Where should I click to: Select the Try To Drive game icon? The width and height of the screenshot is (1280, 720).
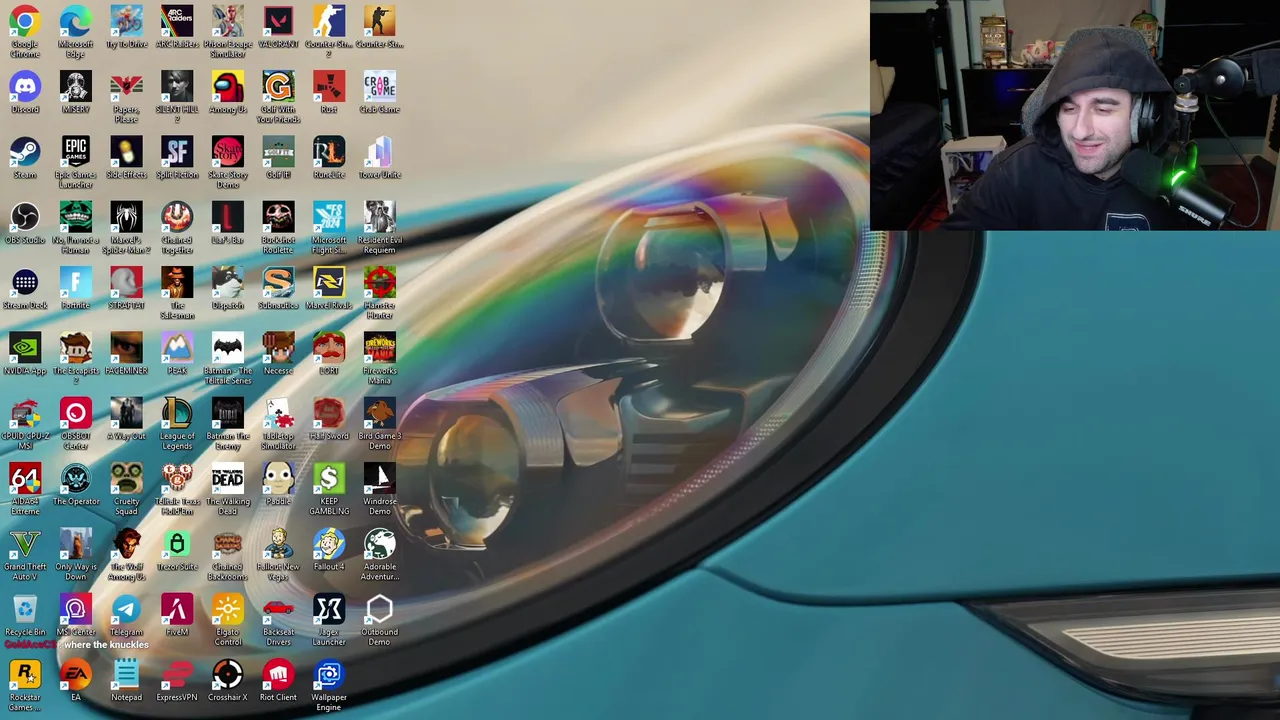(x=126, y=22)
